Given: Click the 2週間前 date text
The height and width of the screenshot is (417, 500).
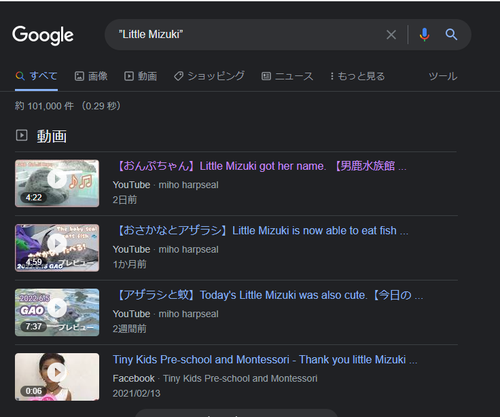Looking at the screenshot, I should tap(129, 329).
